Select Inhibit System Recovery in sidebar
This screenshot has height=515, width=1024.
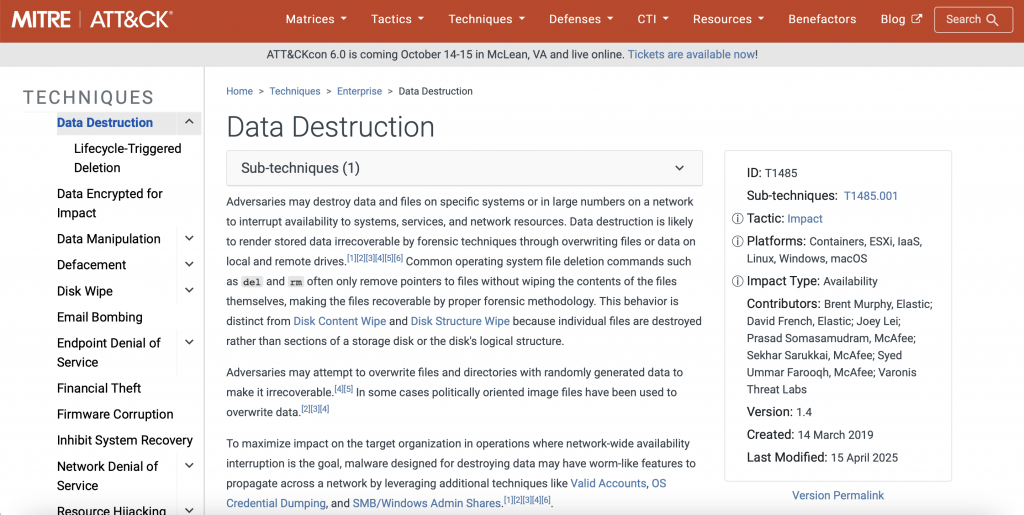pyautogui.click(x=125, y=441)
